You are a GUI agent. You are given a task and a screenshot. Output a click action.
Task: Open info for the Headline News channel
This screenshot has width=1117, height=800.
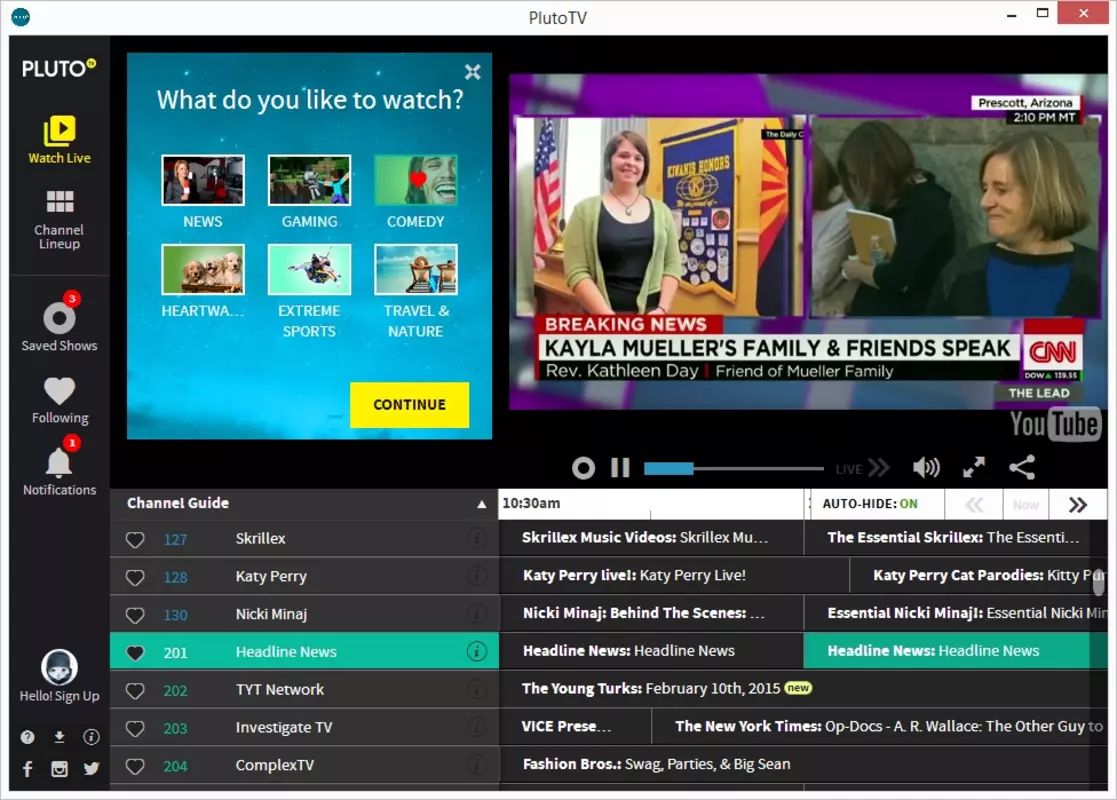(477, 650)
